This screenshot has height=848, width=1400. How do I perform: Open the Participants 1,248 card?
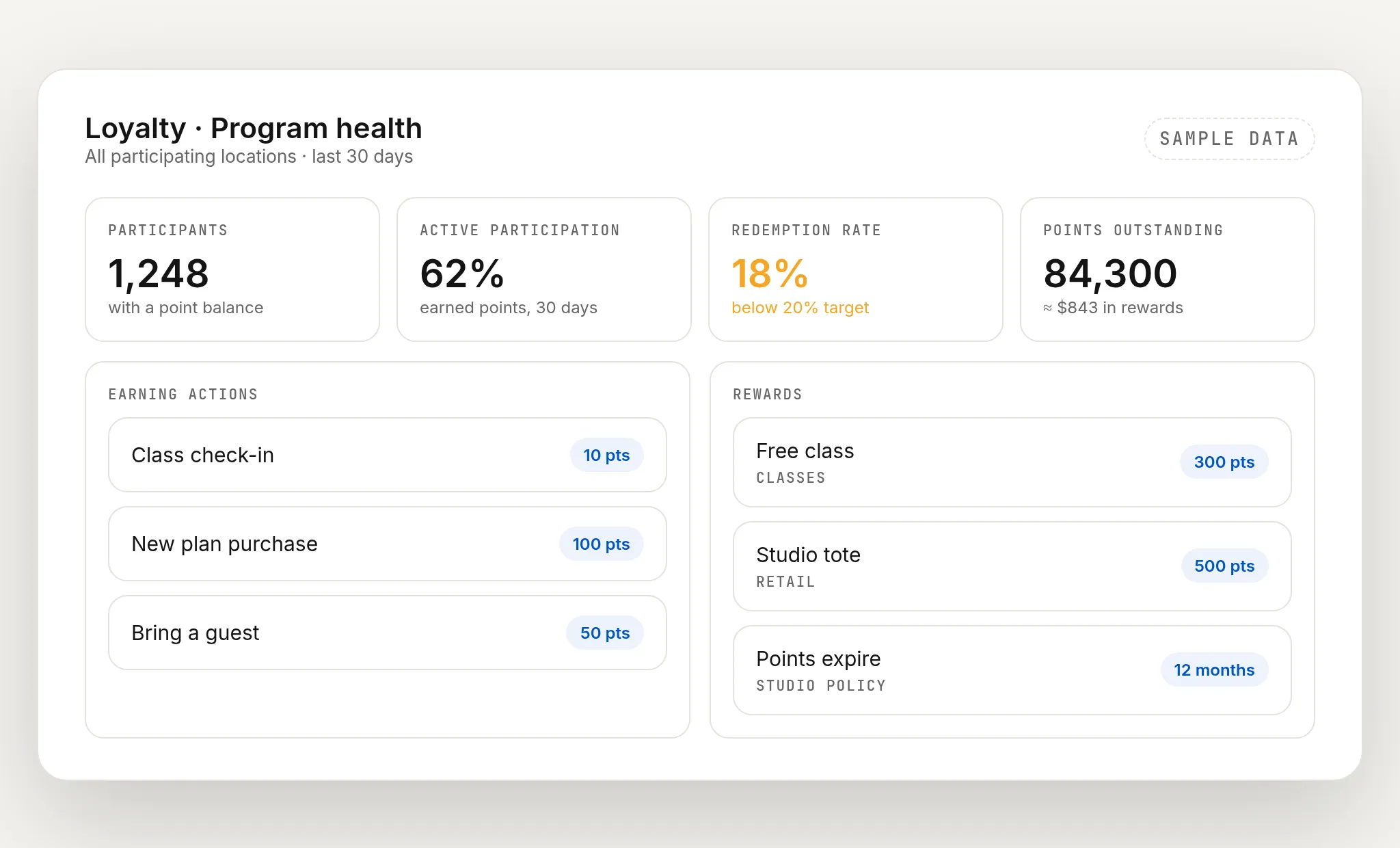[232, 269]
